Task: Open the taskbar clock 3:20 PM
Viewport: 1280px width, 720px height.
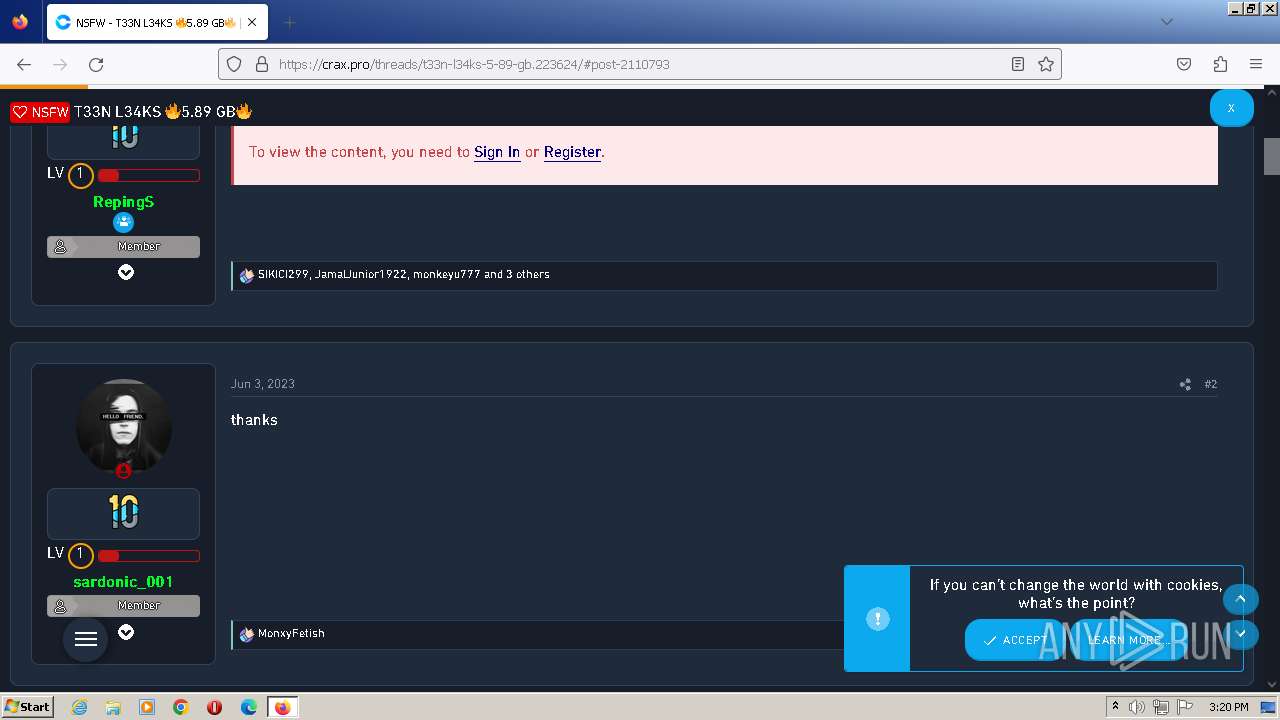Action: [x=1228, y=707]
